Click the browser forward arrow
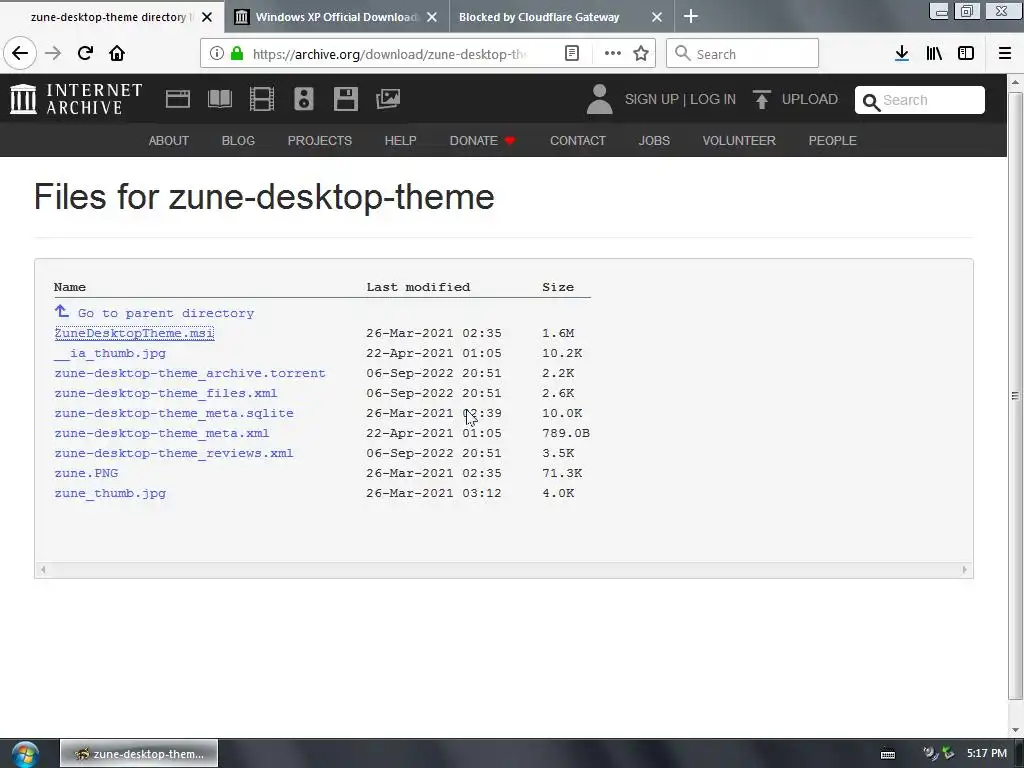The width and height of the screenshot is (1024, 768). pyautogui.click(x=53, y=53)
